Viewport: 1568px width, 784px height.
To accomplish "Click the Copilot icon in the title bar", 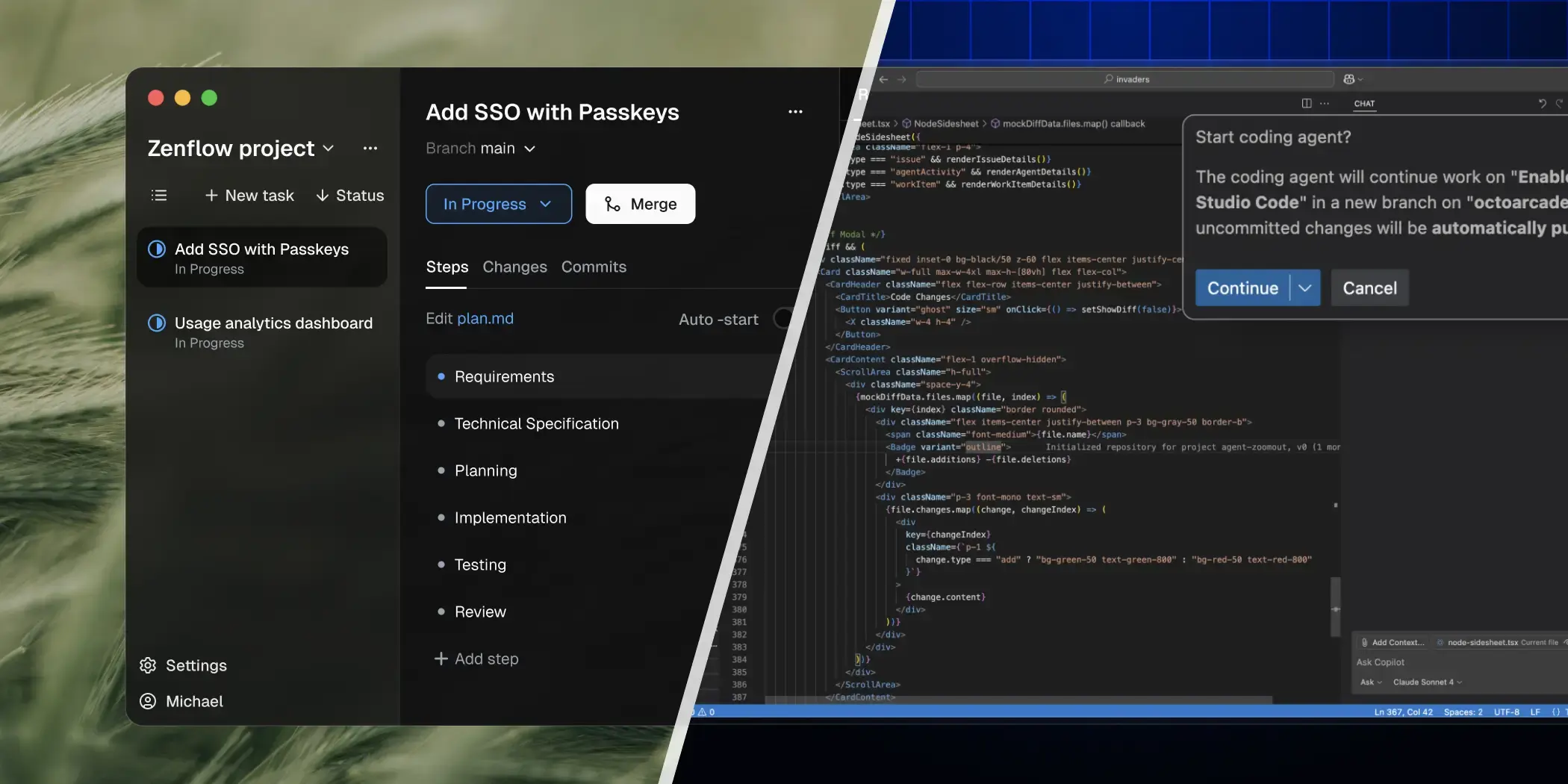I will pos(1349,79).
